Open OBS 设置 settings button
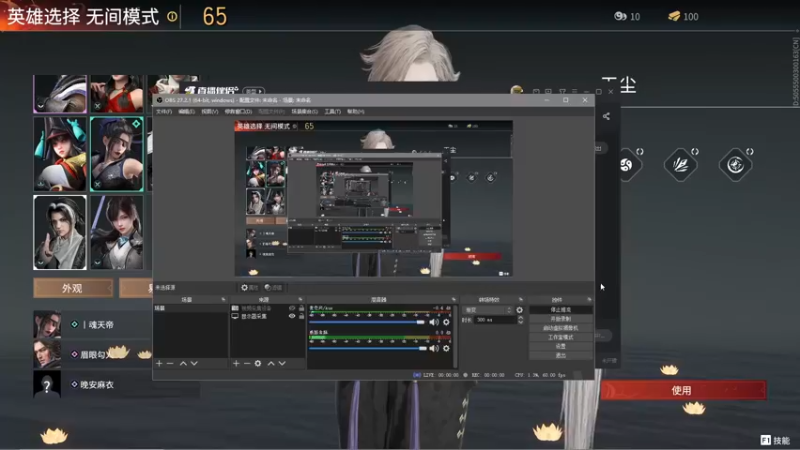Screen dimensions: 800x450 (x=561, y=346)
